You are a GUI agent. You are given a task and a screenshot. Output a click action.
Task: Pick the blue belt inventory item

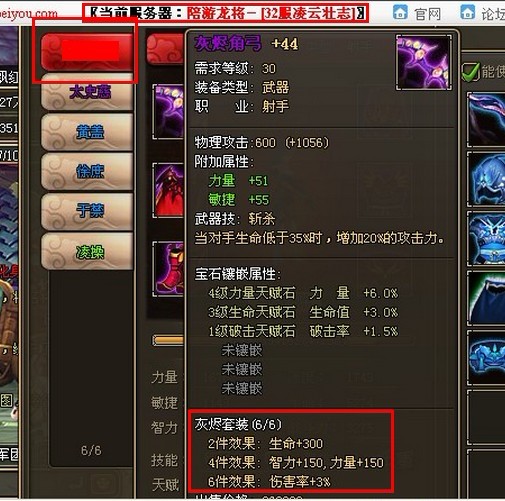486,357
